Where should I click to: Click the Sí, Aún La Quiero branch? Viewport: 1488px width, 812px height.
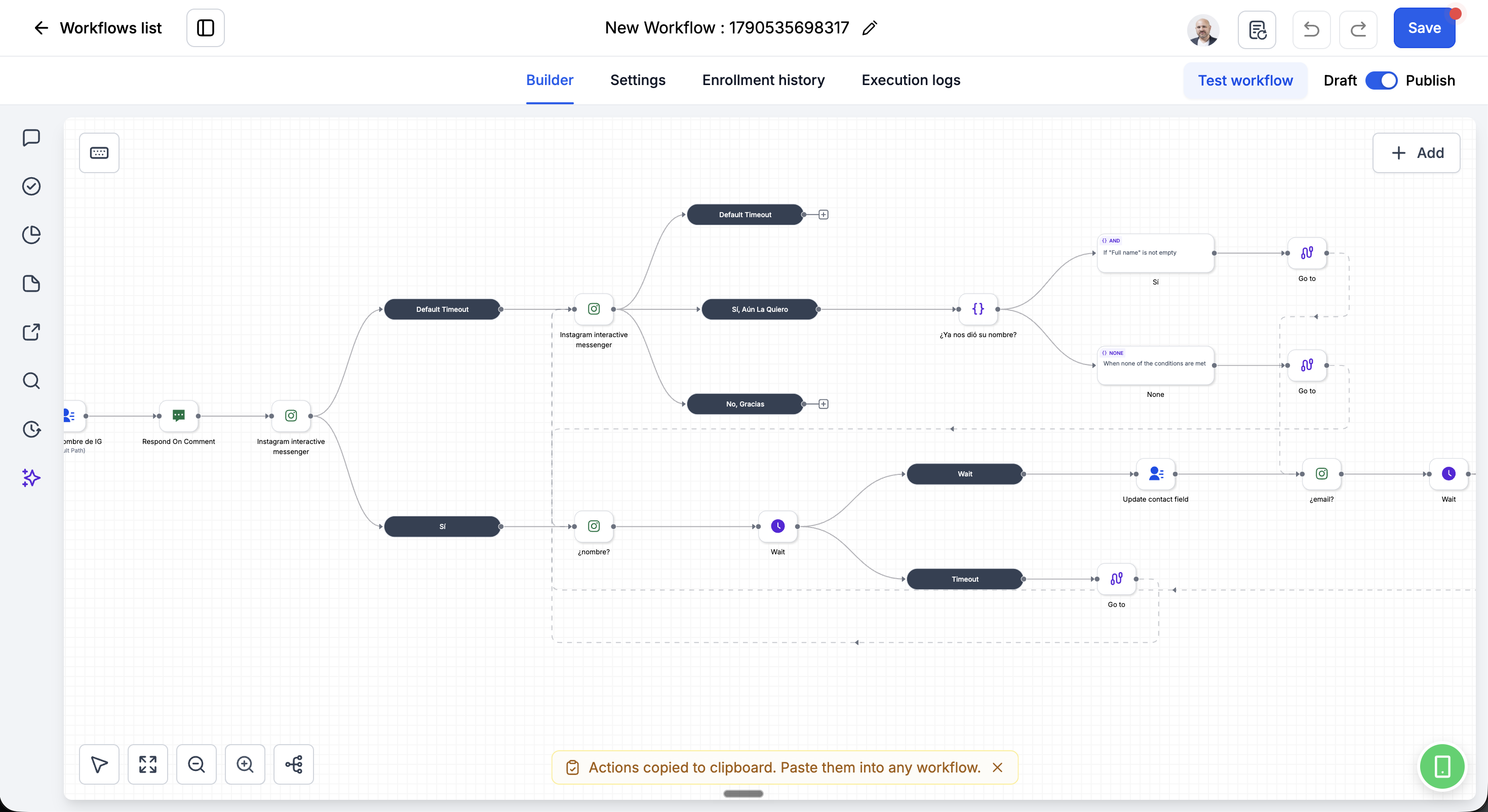click(760, 309)
